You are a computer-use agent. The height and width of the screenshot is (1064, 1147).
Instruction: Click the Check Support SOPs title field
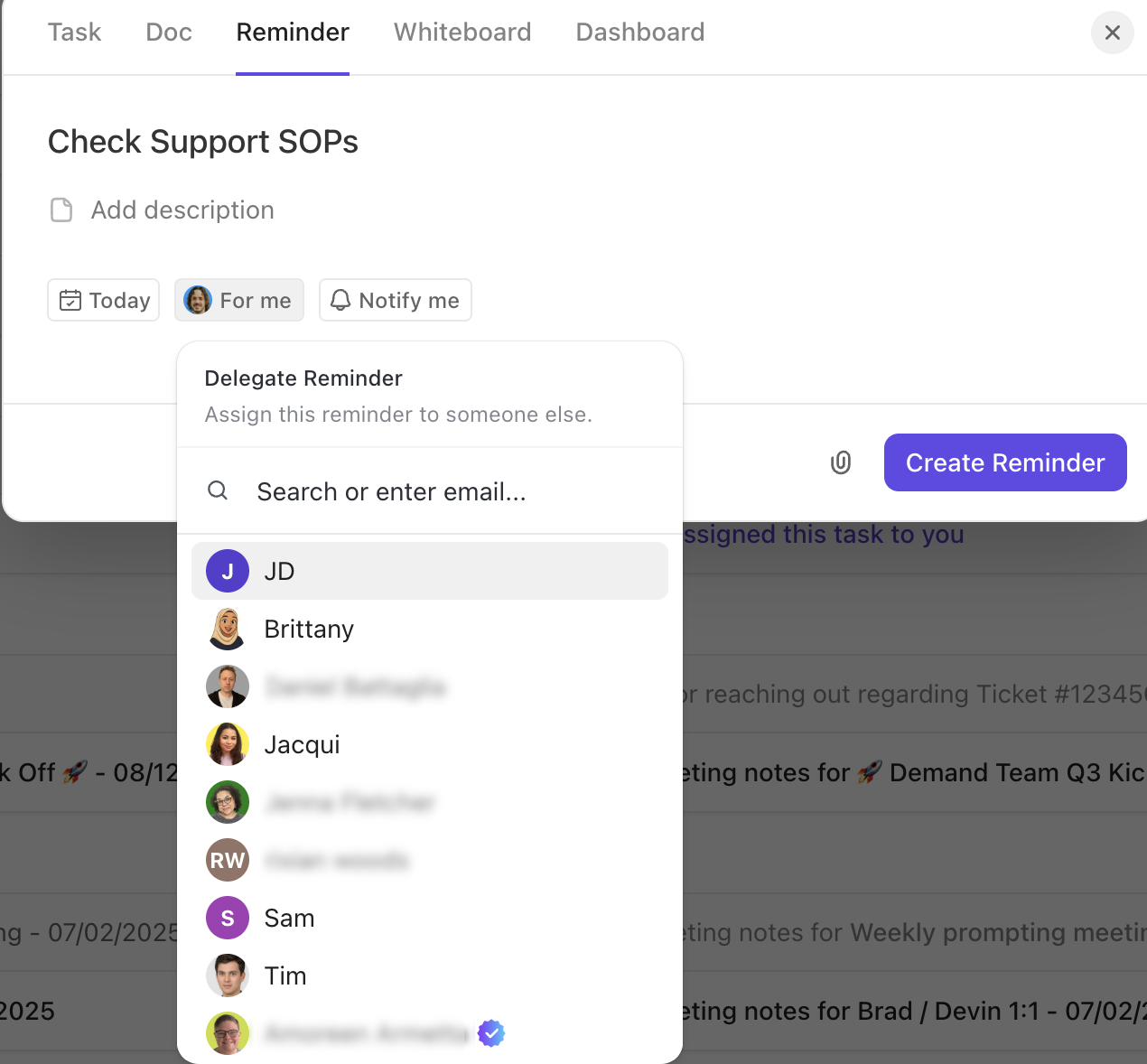click(203, 142)
